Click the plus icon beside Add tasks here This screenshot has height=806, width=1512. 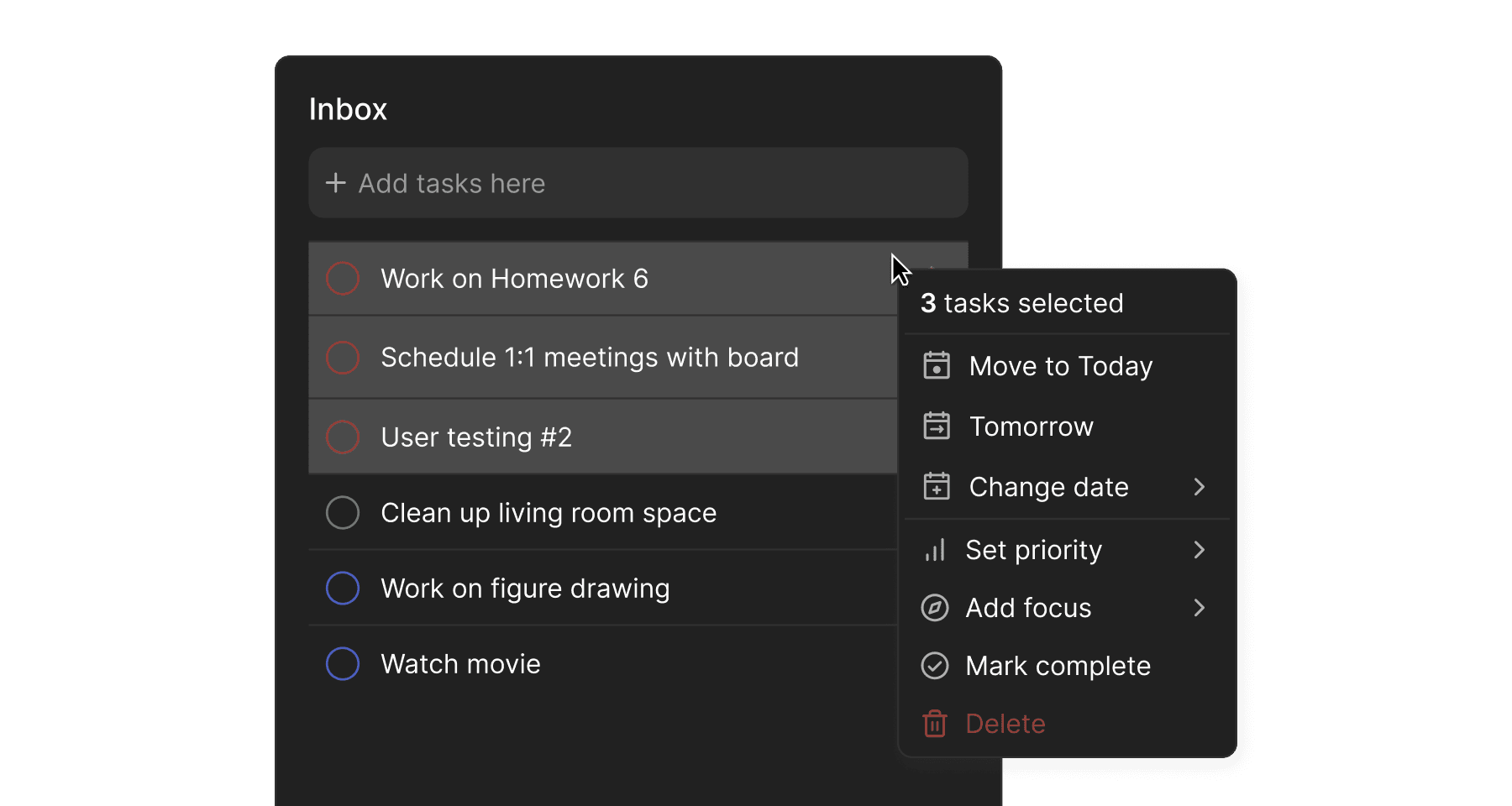pos(336,183)
